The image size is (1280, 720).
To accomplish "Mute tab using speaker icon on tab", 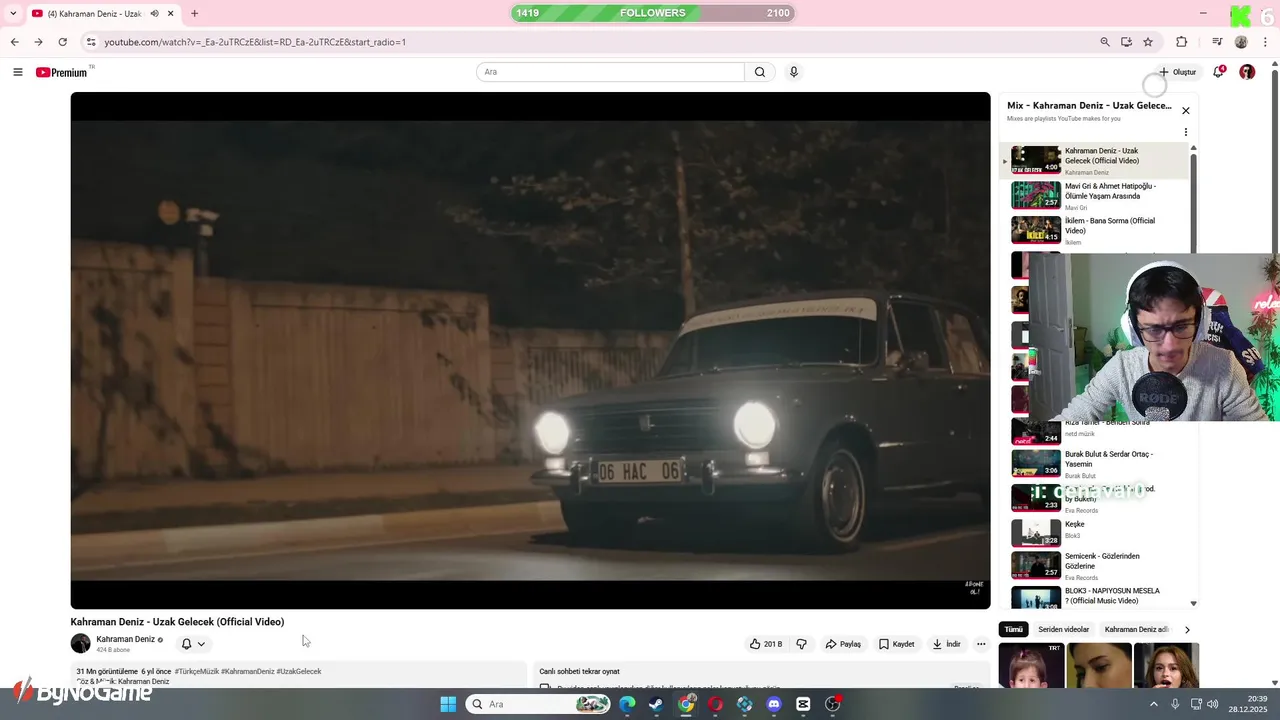I will [x=155, y=14].
